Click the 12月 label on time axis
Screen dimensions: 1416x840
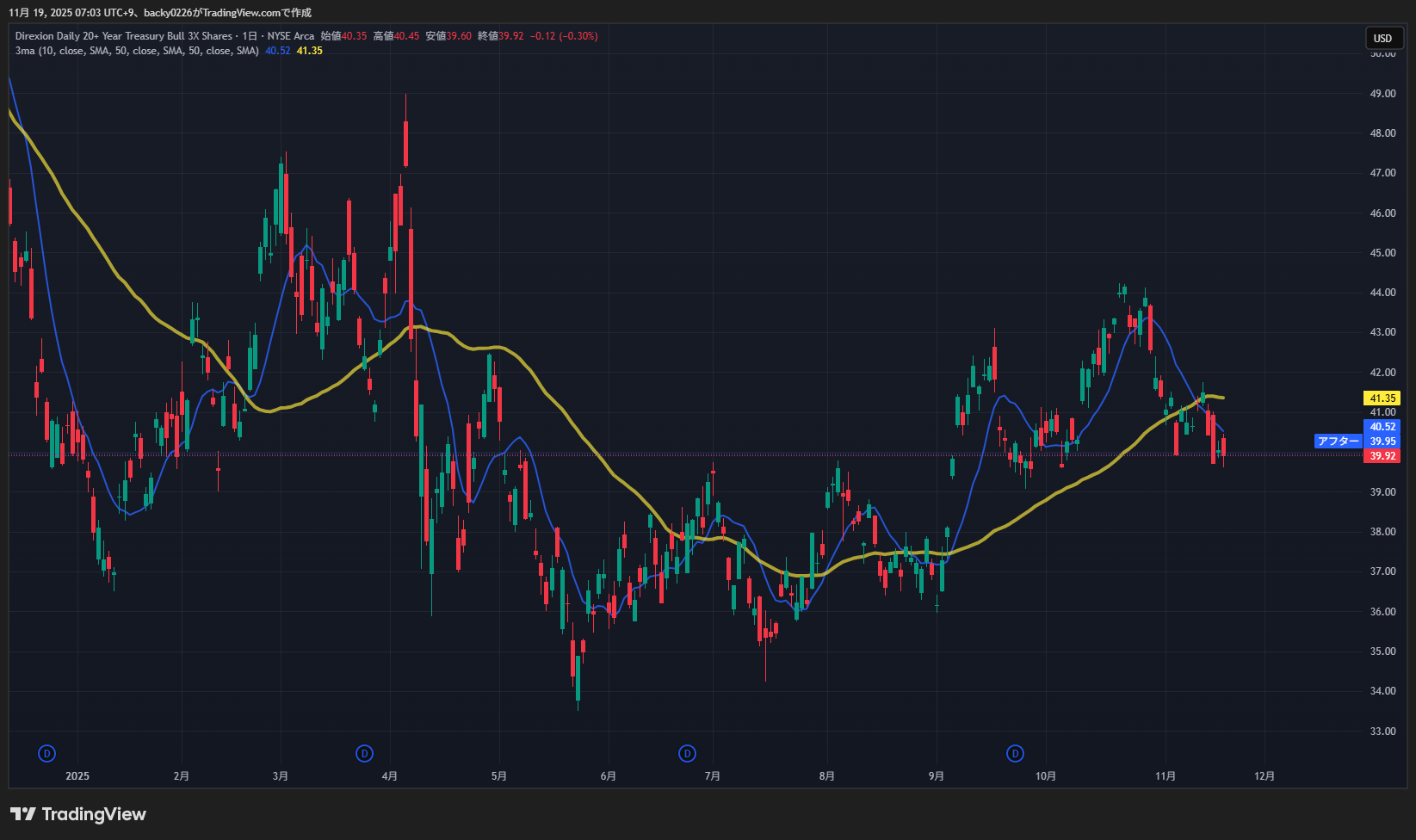tap(1264, 776)
